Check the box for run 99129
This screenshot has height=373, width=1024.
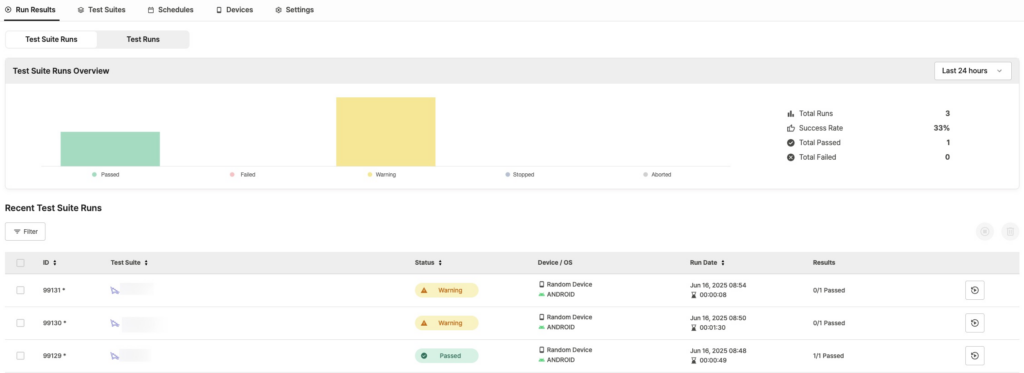click(x=20, y=355)
